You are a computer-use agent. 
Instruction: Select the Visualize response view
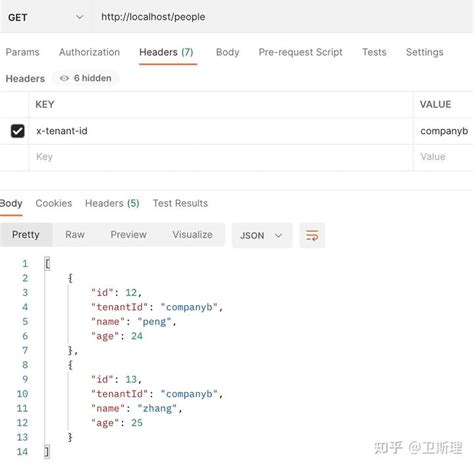coord(192,235)
